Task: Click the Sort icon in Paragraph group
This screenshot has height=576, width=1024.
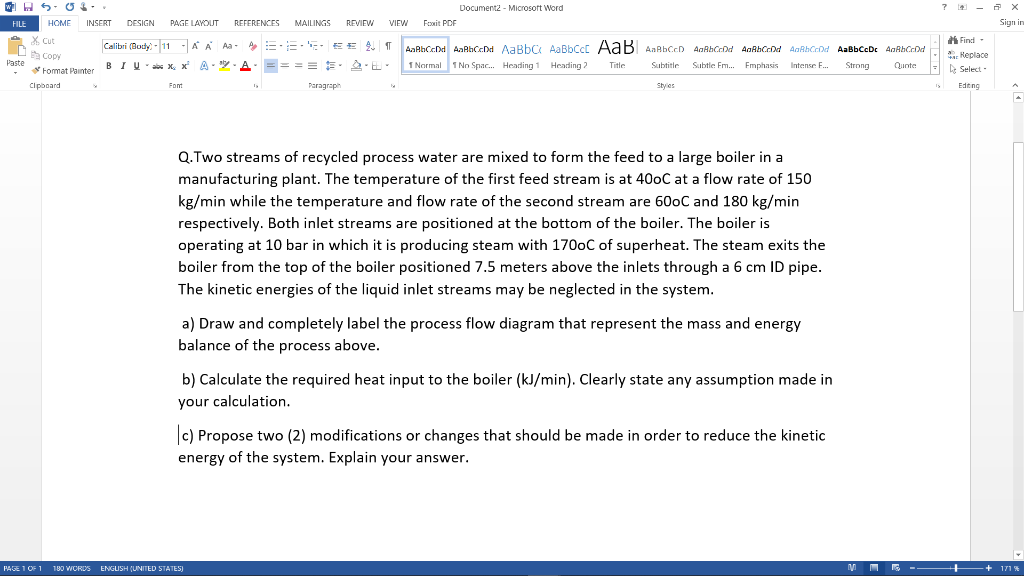Action: tap(370, 46)
